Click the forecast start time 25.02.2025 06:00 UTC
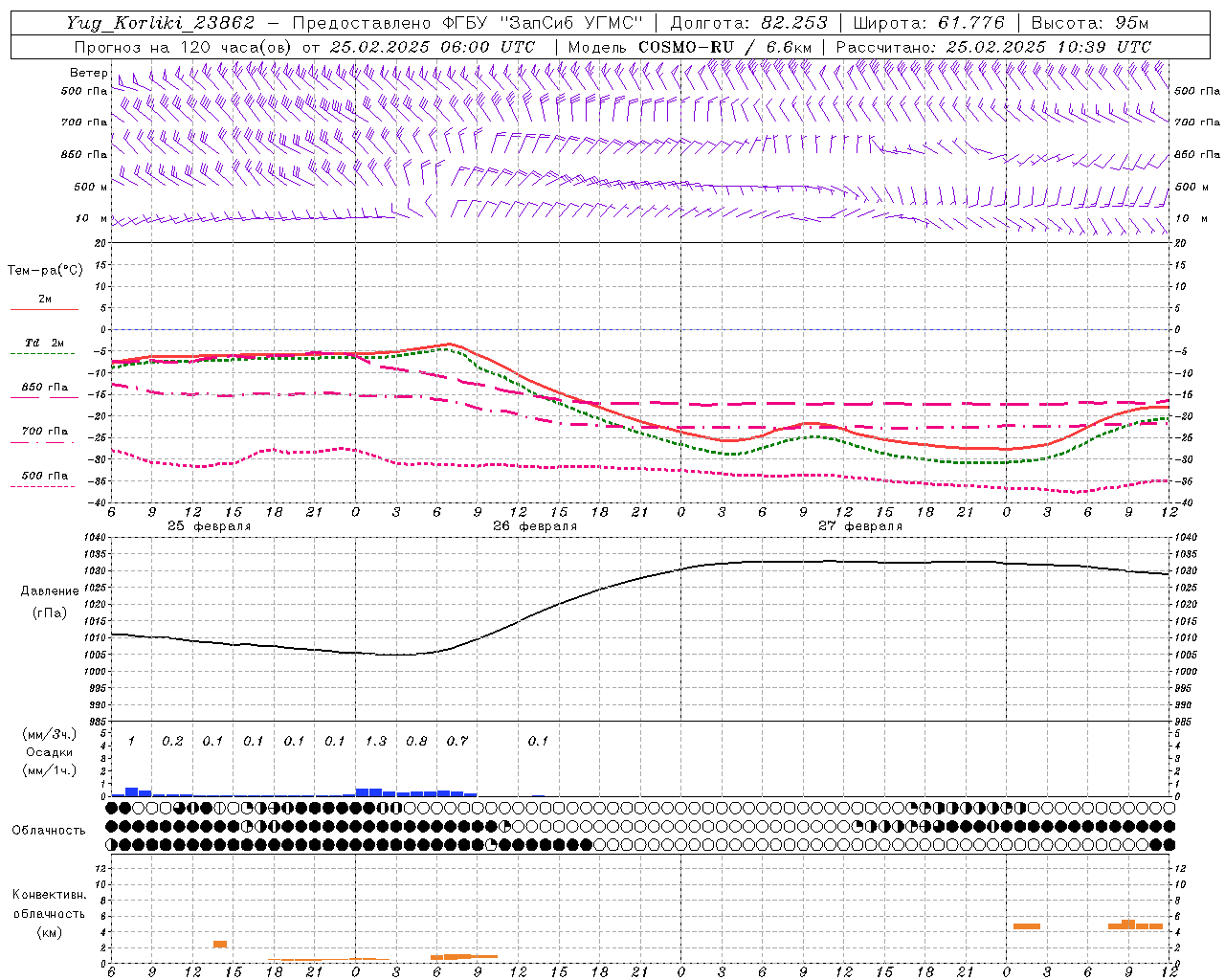 click(x=432, y=47)
